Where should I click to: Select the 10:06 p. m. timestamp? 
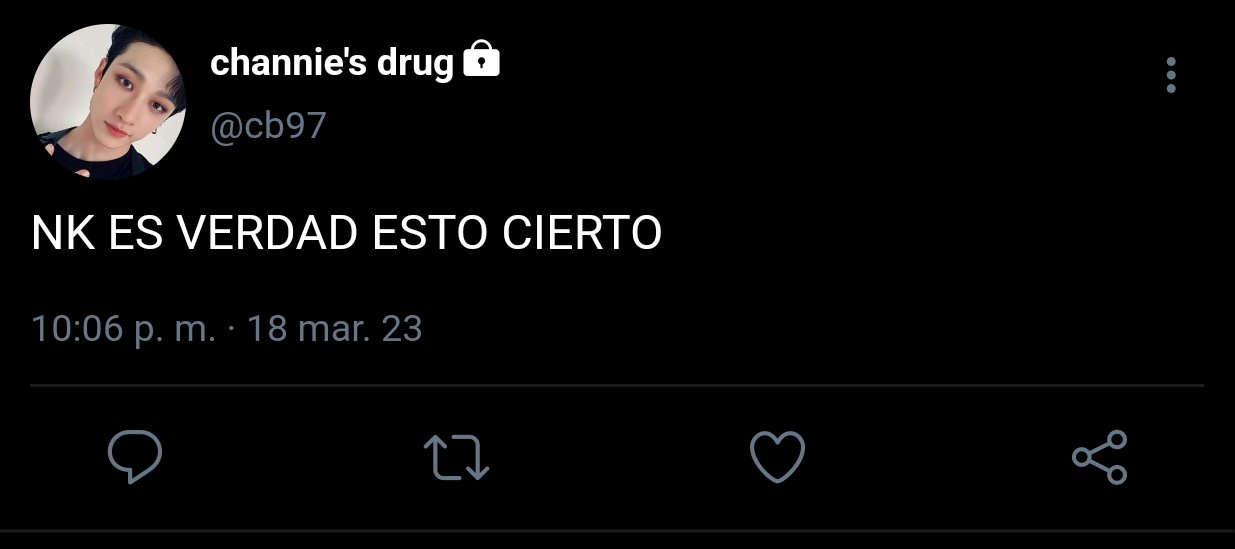123,329
